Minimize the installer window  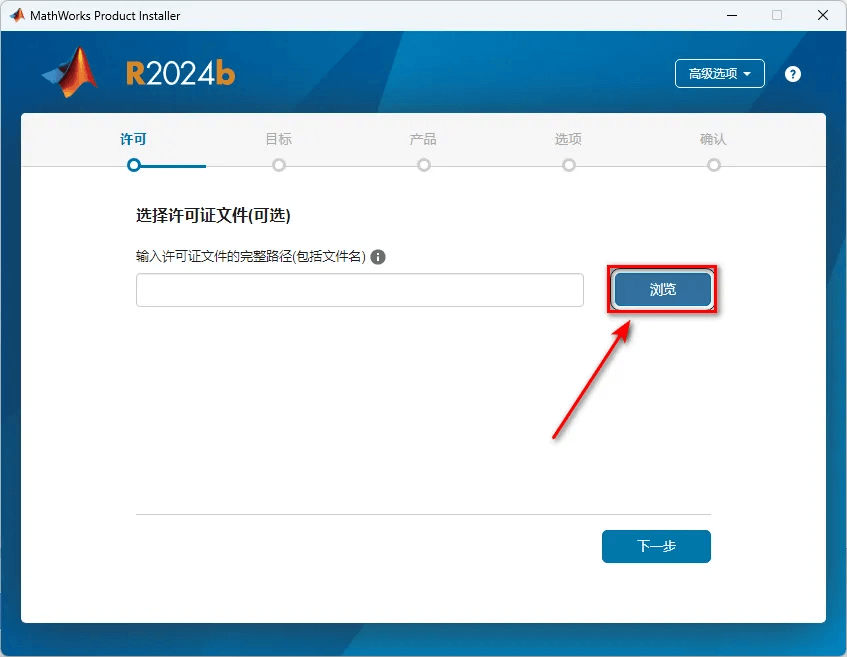[x=732, y=15]
